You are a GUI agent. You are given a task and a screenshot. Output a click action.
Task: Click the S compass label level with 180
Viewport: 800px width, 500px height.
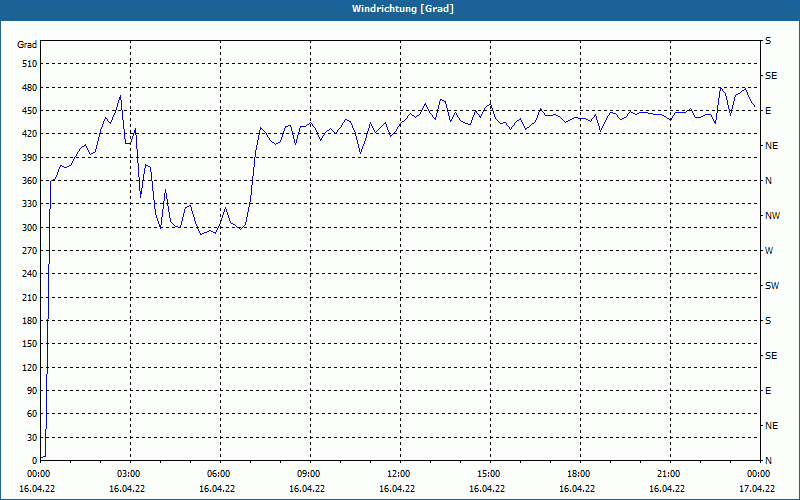coord(768,321)
